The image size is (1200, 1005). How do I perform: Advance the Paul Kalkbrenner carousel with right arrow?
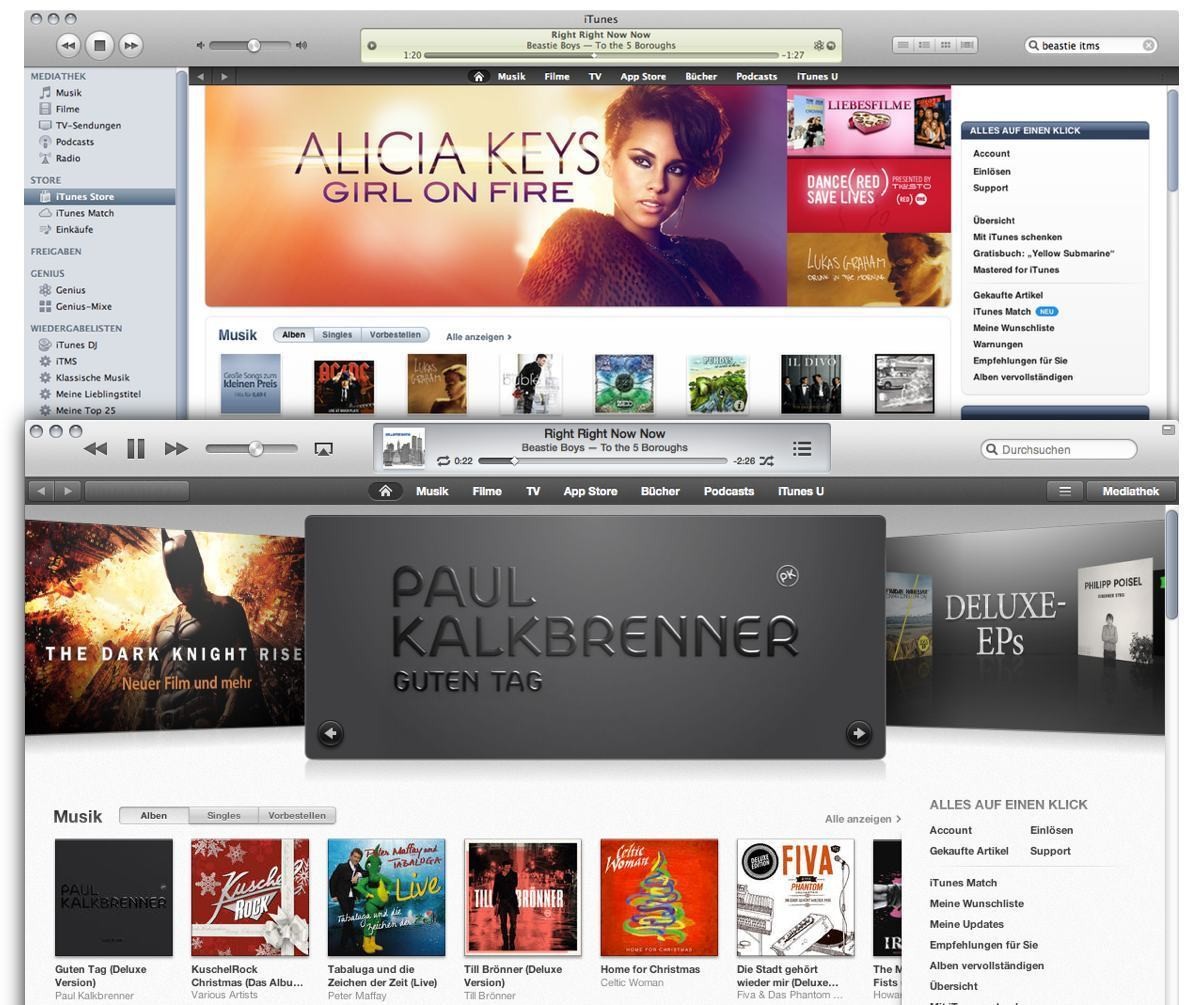[x=858, y=733]
